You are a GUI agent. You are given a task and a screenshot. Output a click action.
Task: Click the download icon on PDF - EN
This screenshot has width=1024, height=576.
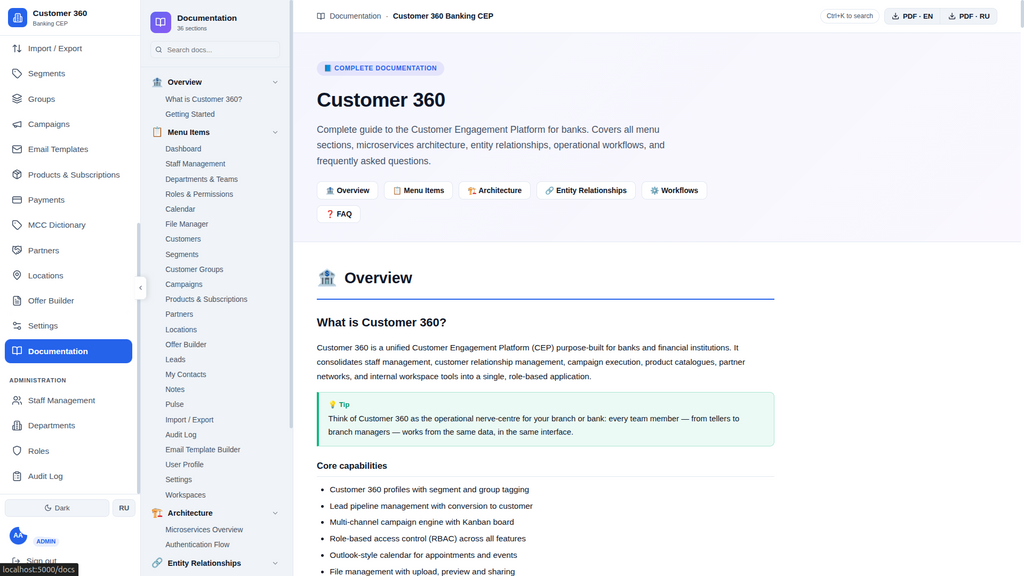[x=895, y=16]
